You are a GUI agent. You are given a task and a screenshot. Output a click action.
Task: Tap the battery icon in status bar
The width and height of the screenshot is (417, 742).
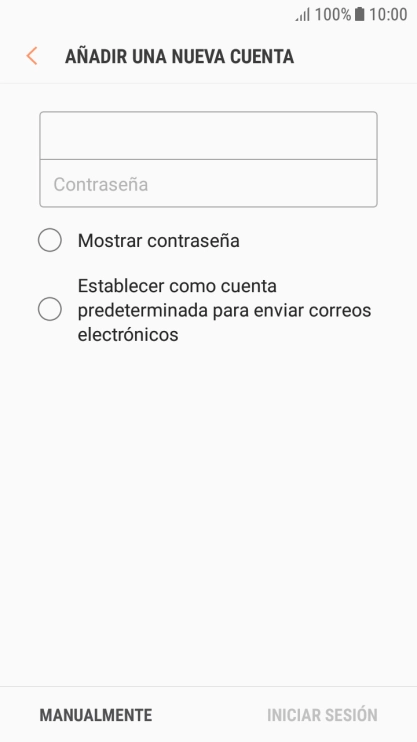click(x=360, y=14)
